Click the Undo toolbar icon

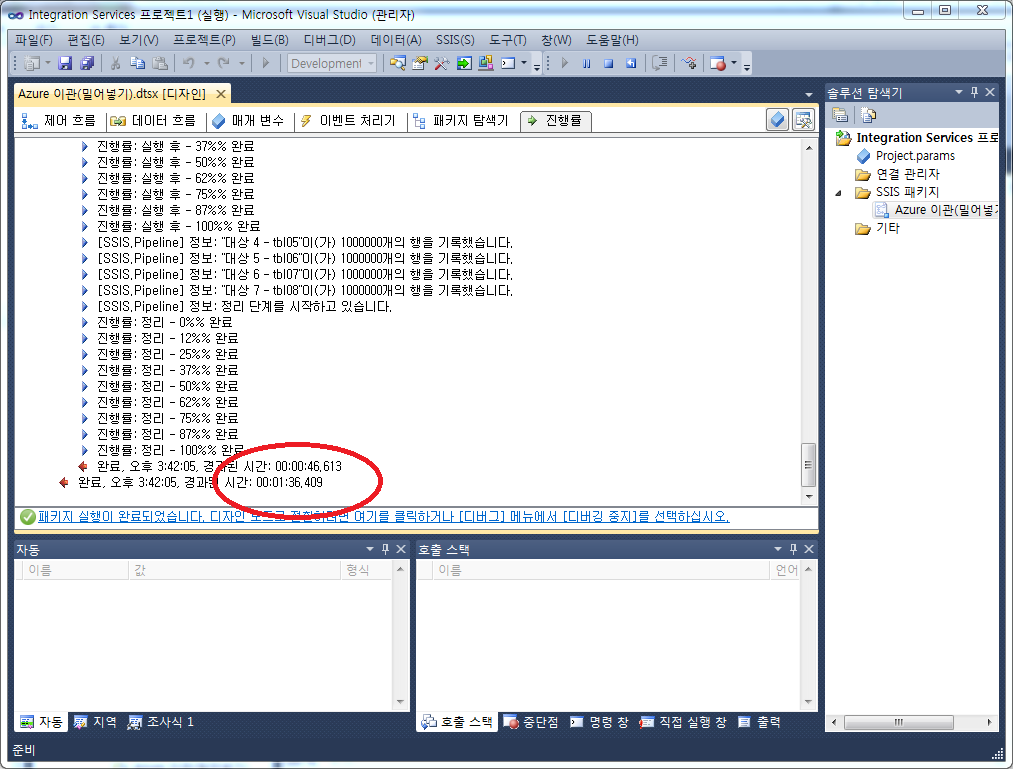click(x=189, y=63)
